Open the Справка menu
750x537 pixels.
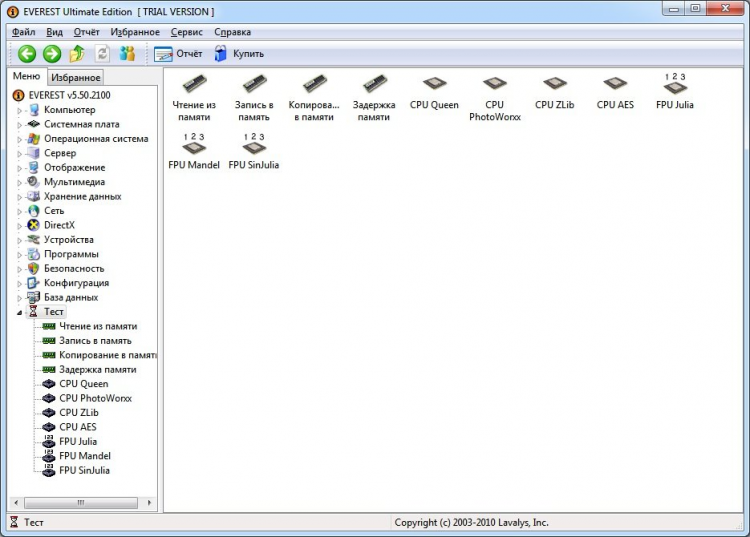232,32
